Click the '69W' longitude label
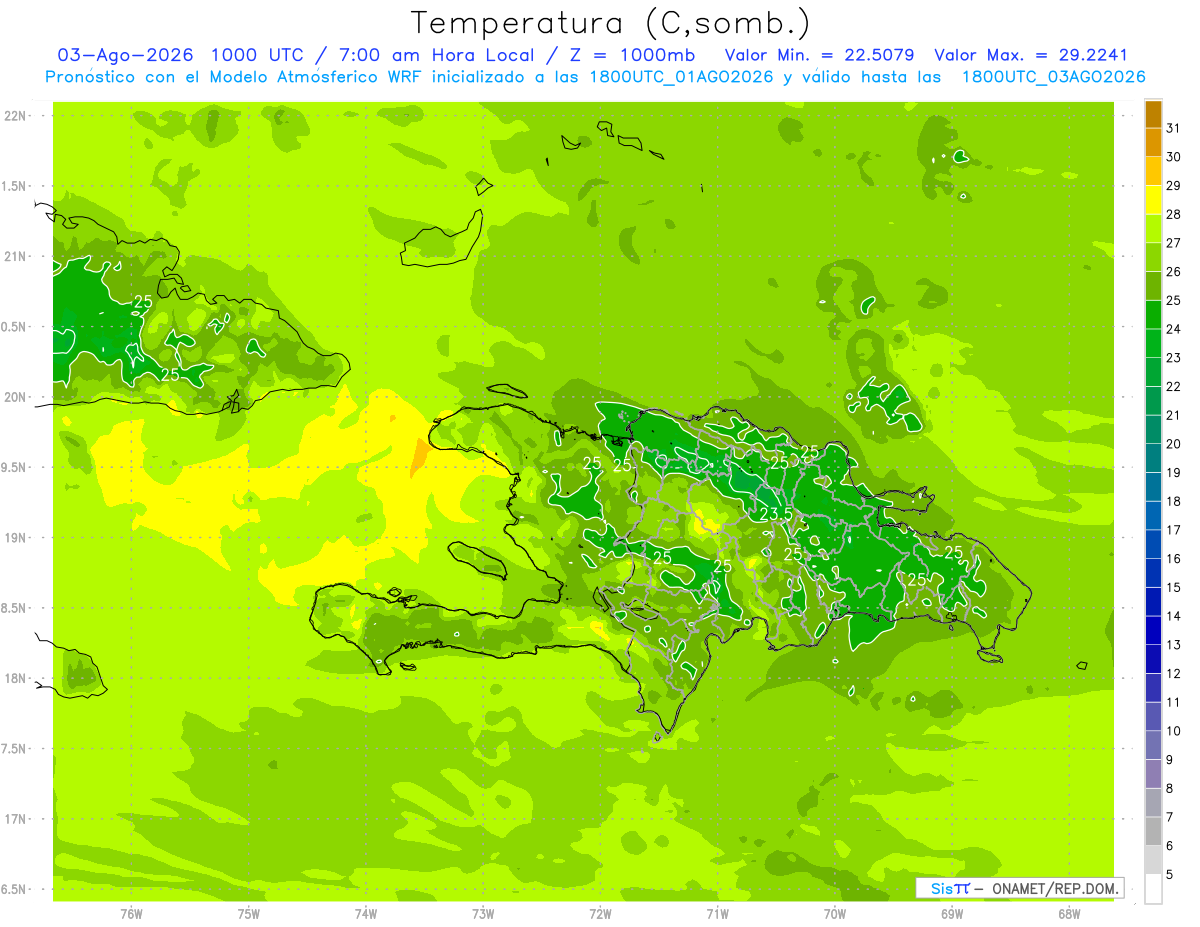 coord(952,914)
